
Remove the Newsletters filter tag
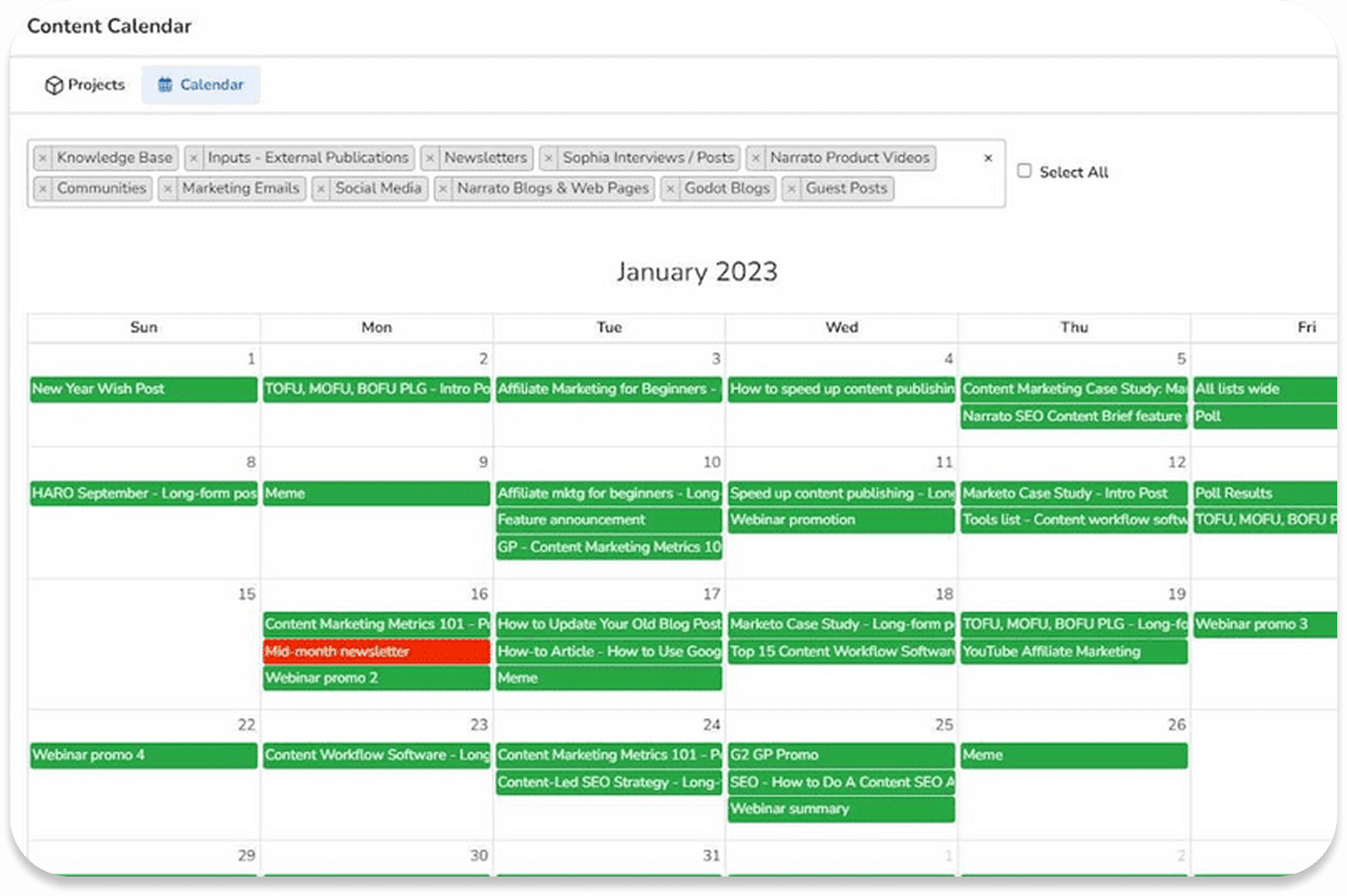(430, 158)
